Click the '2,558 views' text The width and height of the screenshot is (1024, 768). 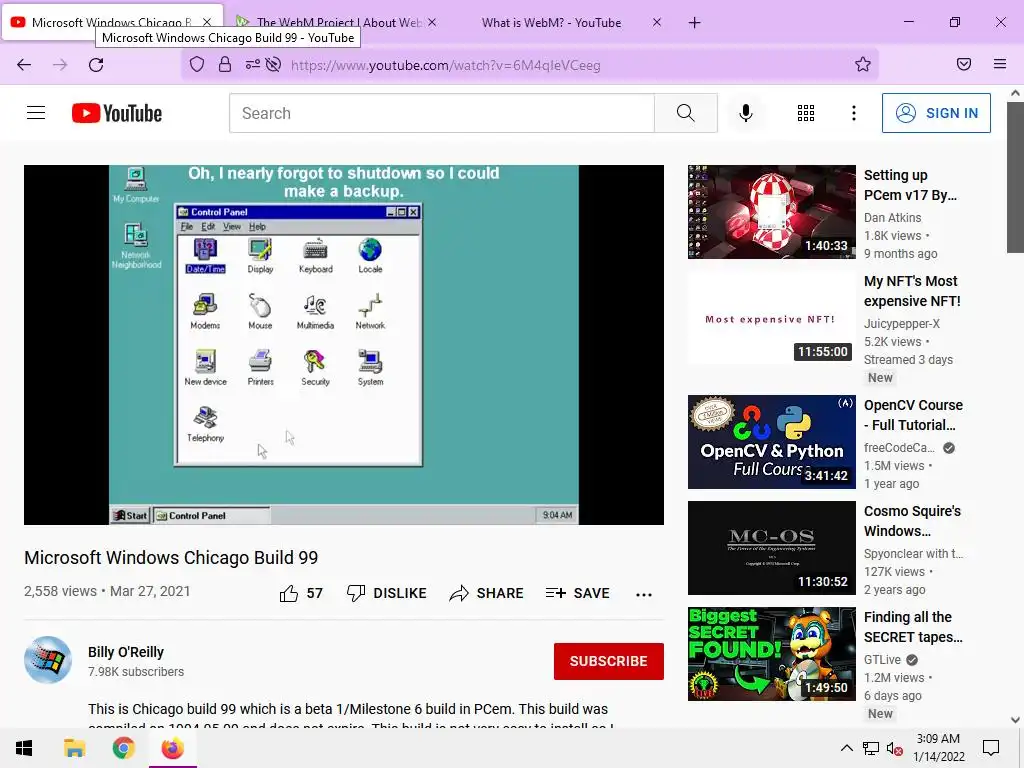[60, 591]
